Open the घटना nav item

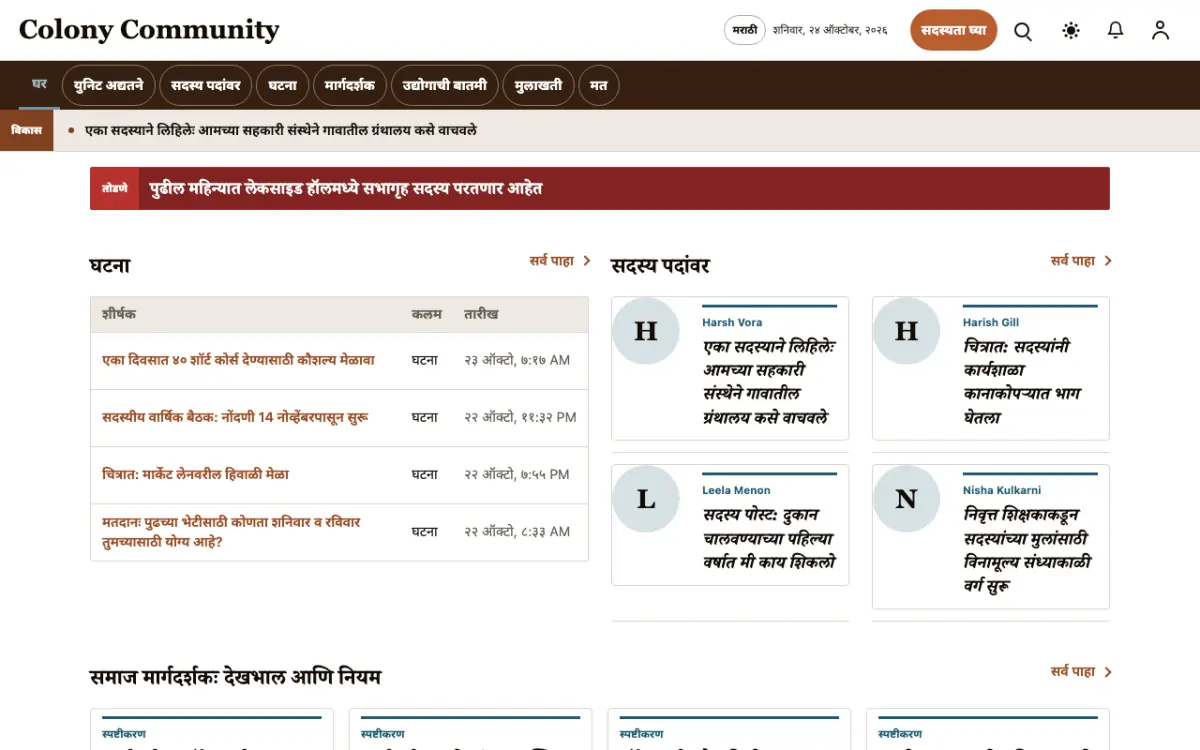pyautogui.click(x=283, y=86)
